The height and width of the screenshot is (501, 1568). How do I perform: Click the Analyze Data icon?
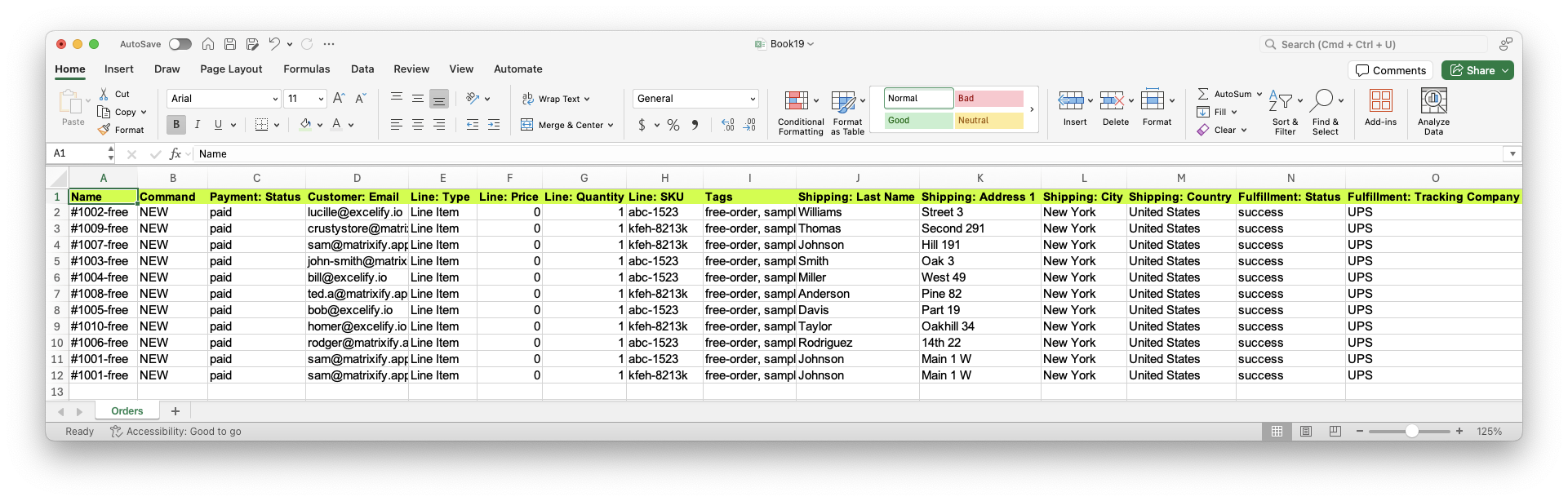click(x=1433, y=101)
